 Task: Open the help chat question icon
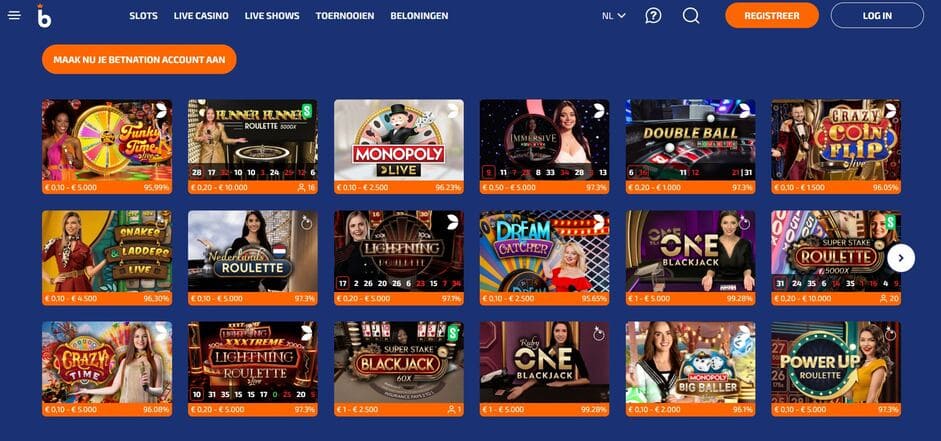tap(653, 16)
